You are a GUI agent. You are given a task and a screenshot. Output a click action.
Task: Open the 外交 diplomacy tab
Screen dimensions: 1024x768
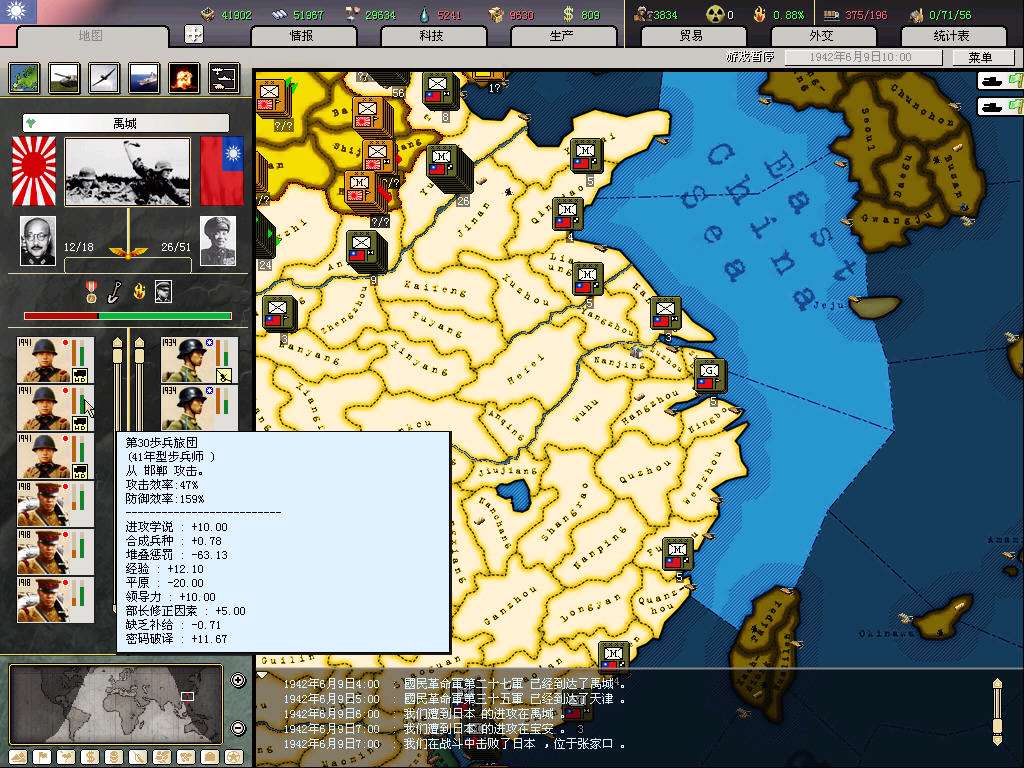tap(822, 35)
